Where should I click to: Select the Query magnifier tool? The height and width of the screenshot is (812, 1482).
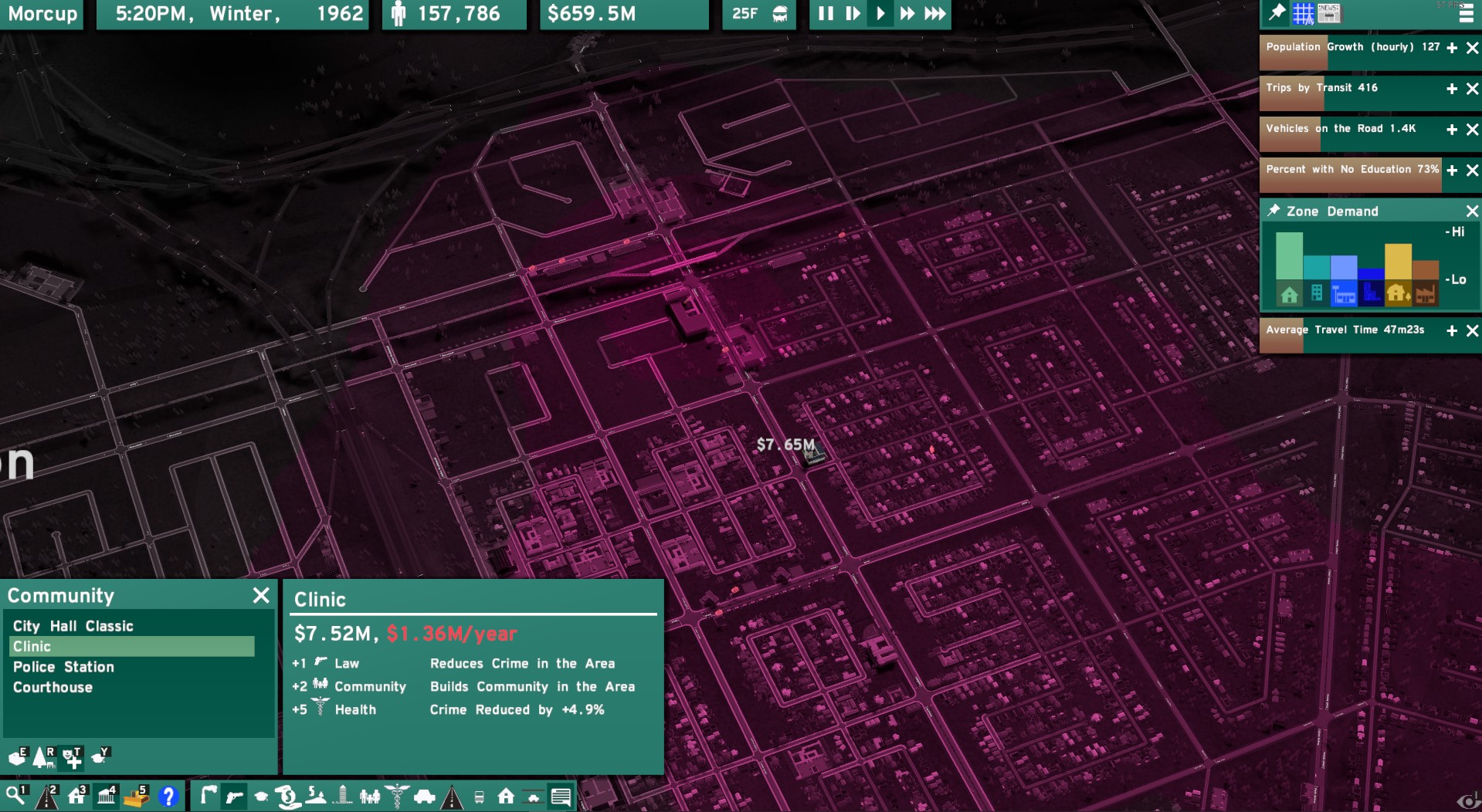[16, 796]
